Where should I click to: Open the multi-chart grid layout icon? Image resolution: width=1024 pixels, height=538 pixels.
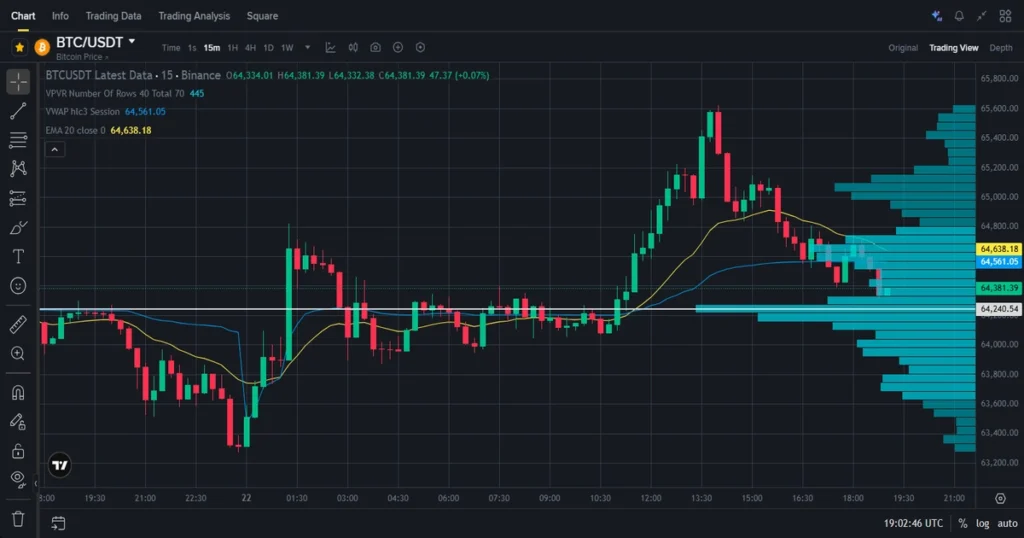1005,16
